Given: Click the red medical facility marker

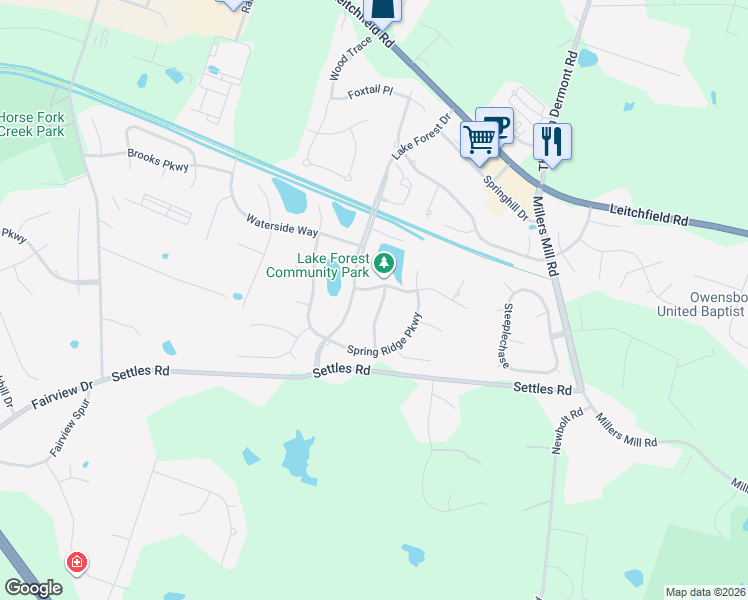Looking at the screenshot, I should [x=77, y=563].
